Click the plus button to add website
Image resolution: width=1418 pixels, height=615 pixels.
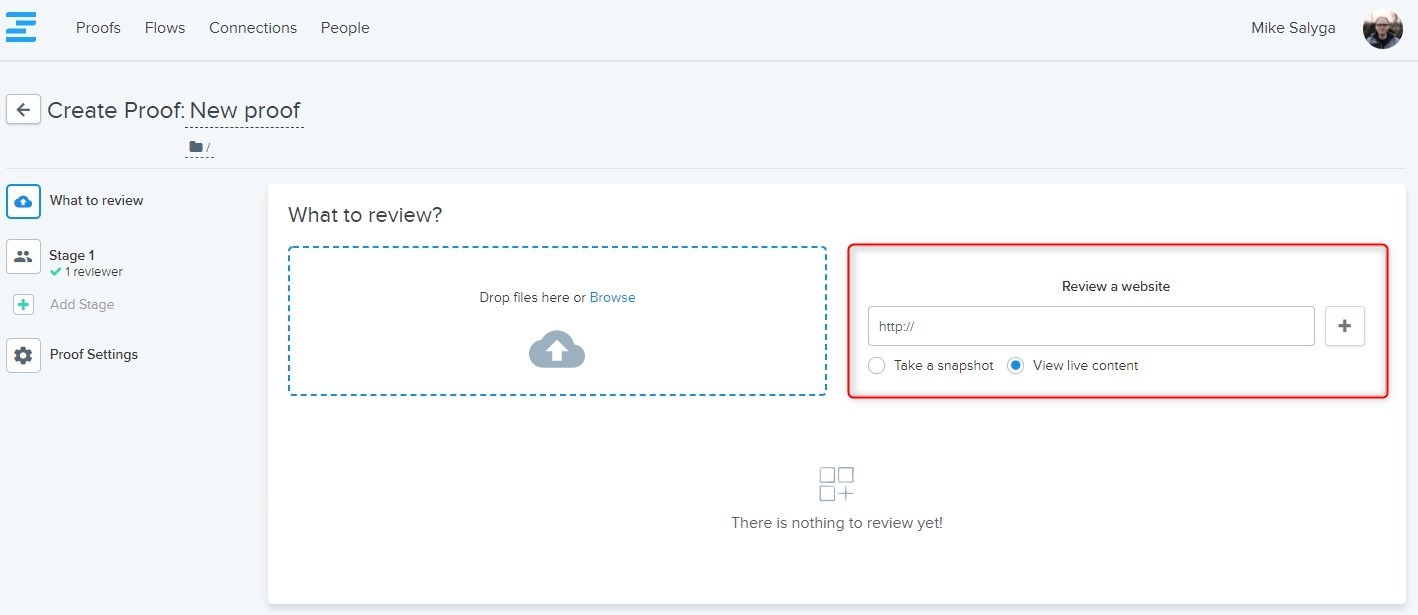pyautogui.click(x=1344, y=326)
